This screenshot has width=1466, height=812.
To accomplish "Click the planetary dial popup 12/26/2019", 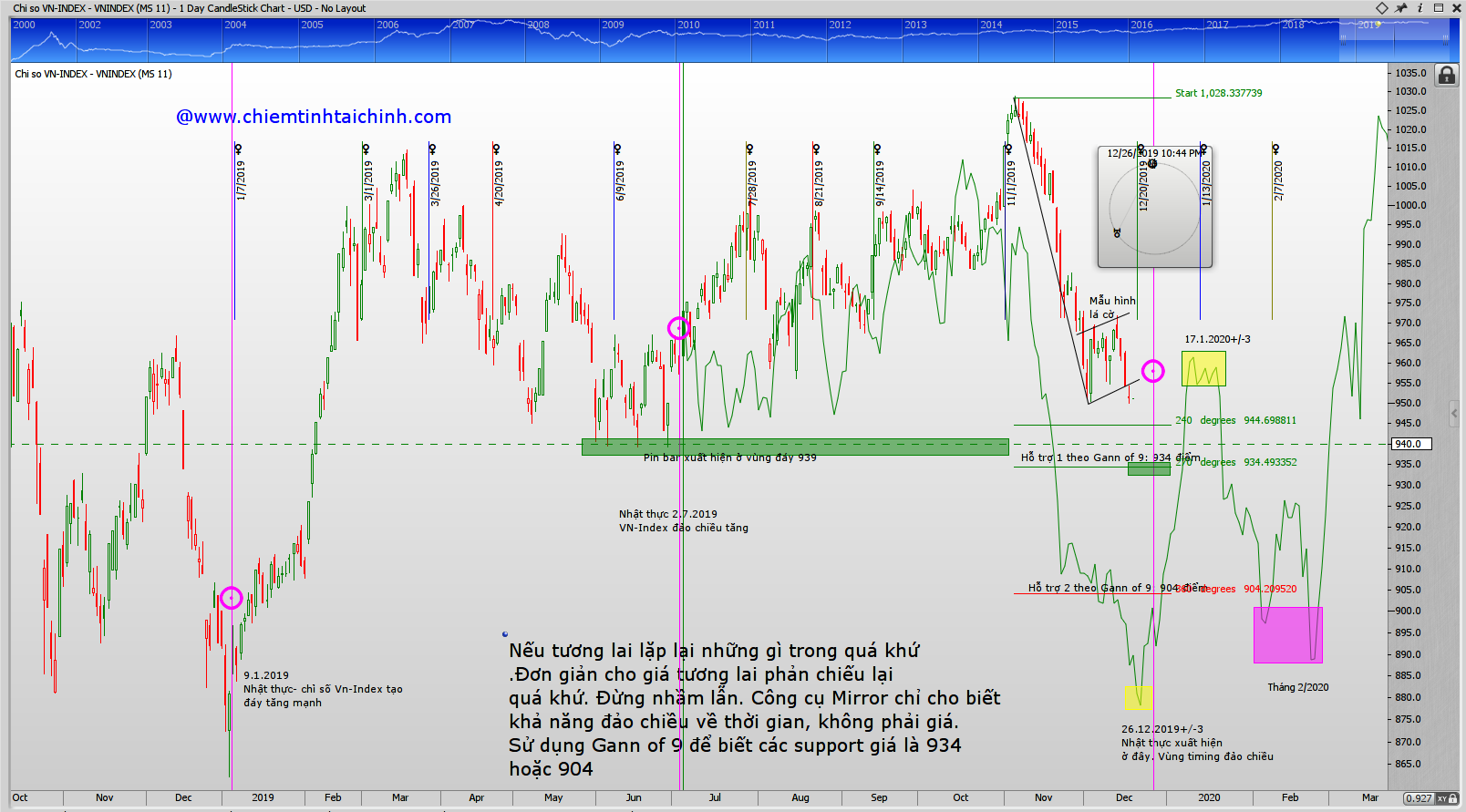I will coord(1154,208).
